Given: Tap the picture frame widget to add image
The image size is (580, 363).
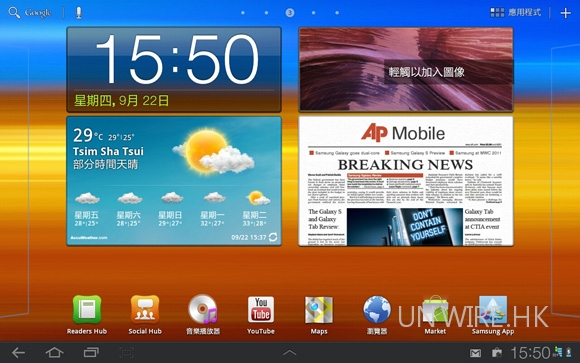Looking at the screenshot, I should (x=406, y=69).
